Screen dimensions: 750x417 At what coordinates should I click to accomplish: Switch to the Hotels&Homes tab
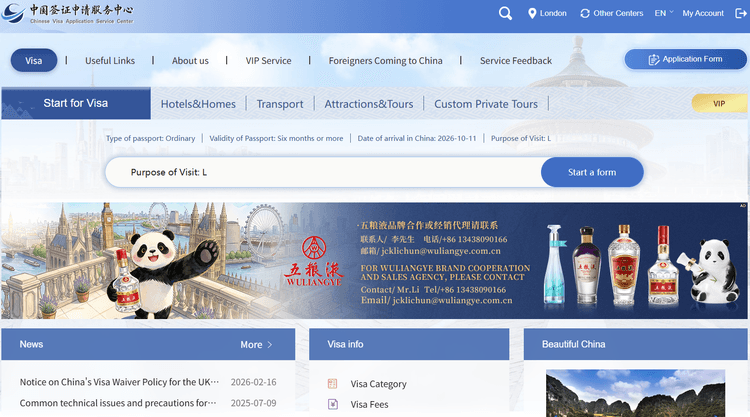198,104
